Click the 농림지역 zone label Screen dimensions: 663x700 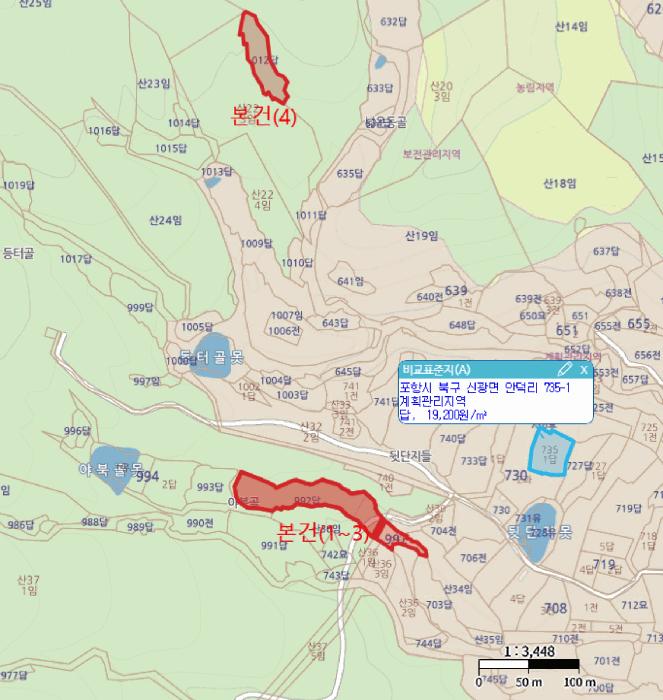click(535, 88)
